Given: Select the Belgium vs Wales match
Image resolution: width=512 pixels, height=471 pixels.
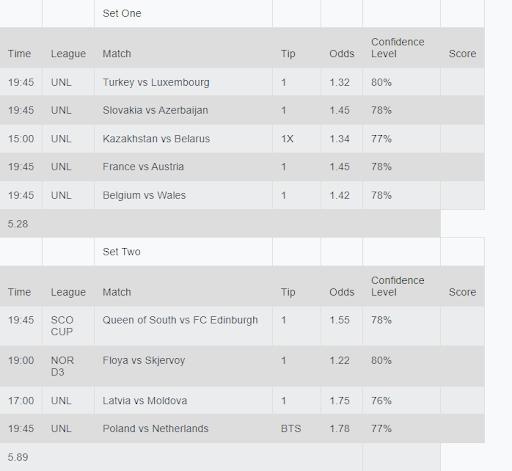Looking at the screenshot, I should point(144,195).
